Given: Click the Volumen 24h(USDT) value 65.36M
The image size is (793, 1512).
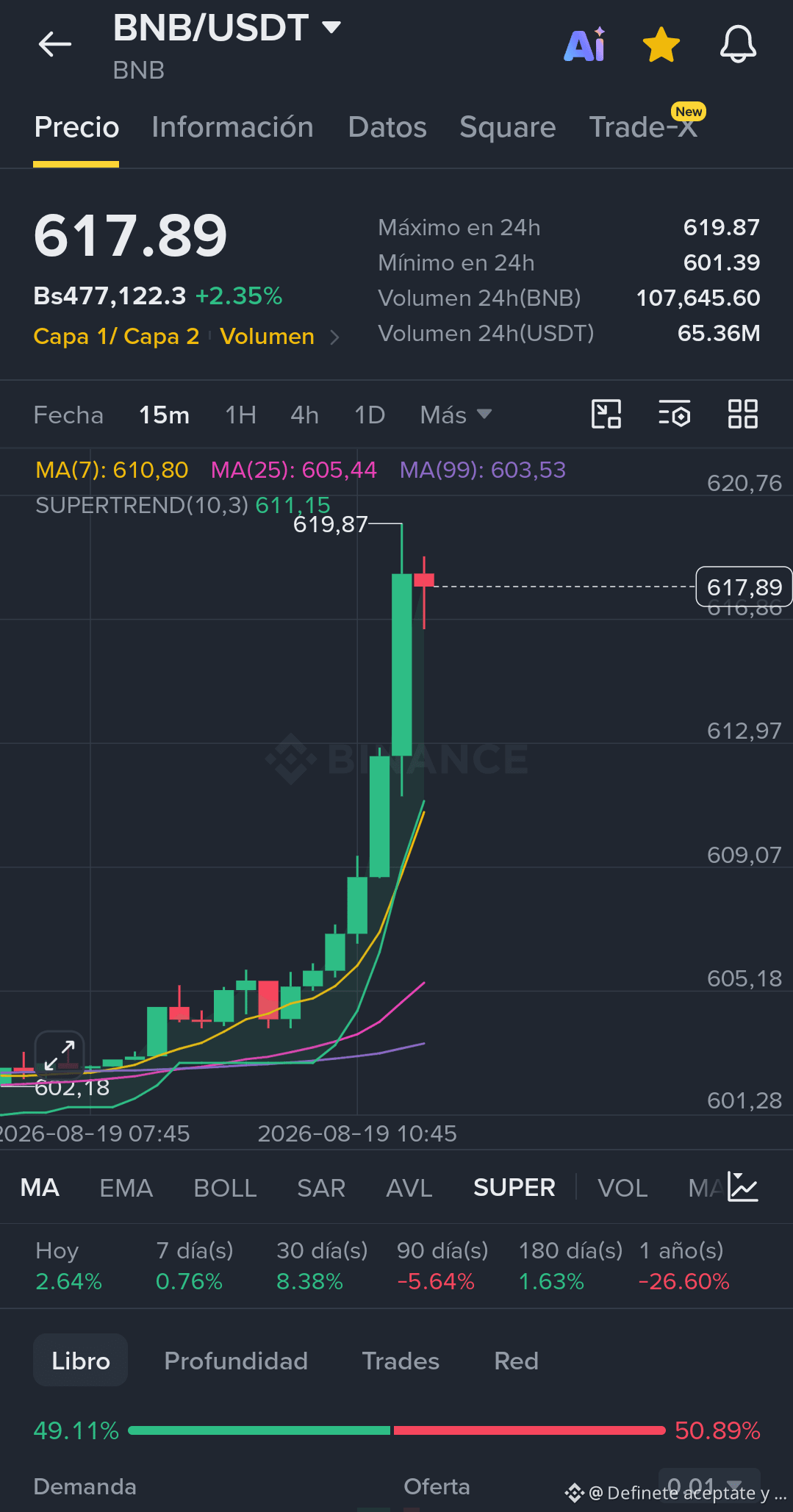Looking at the screenshot, I should (x=719, y=334).
